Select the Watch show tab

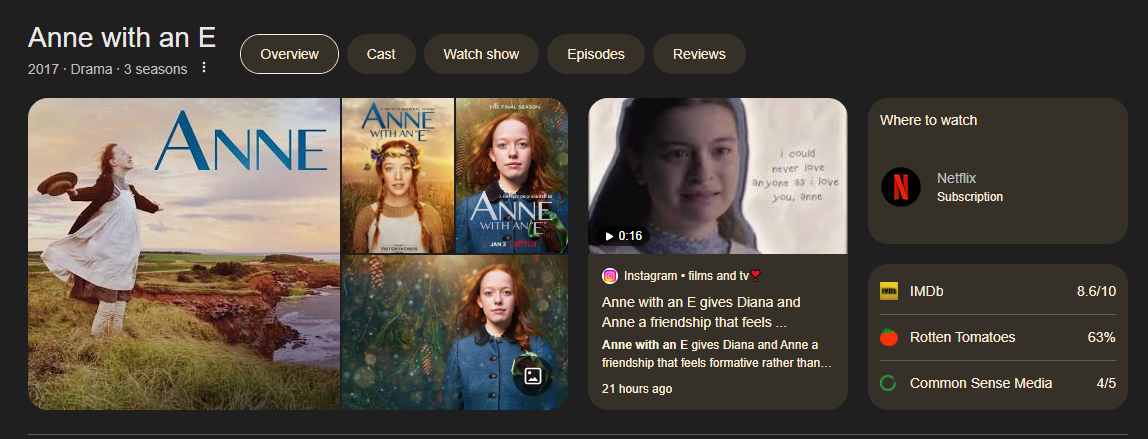point(481,54)
